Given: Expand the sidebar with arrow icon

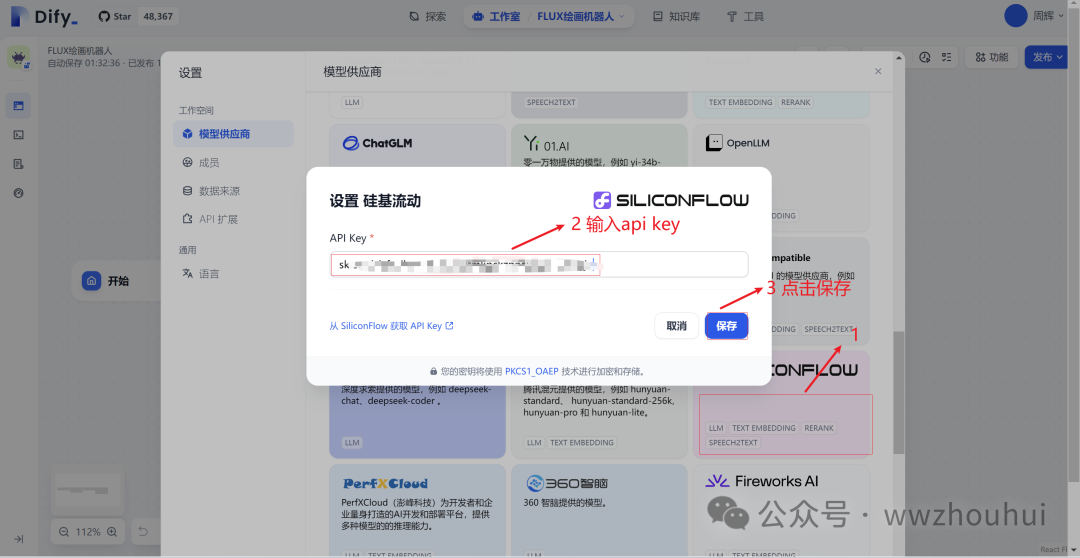Looking at the screenshot, I should point(19,539).
